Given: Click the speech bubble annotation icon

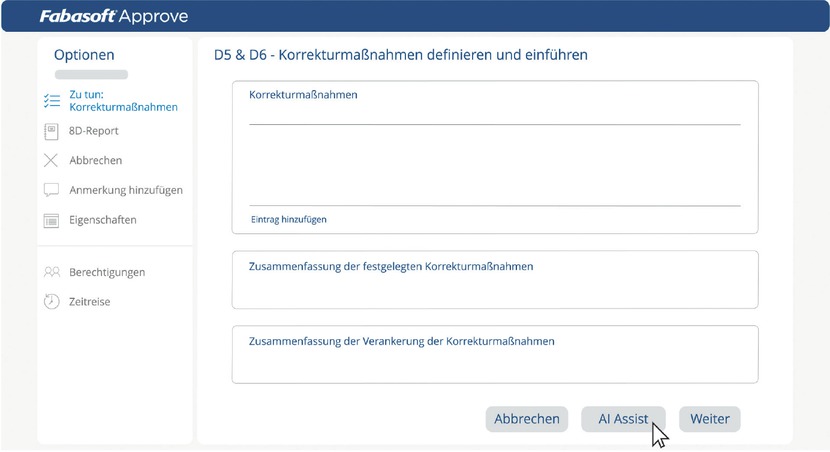Looking at the screenshot, I should (51, 190).
